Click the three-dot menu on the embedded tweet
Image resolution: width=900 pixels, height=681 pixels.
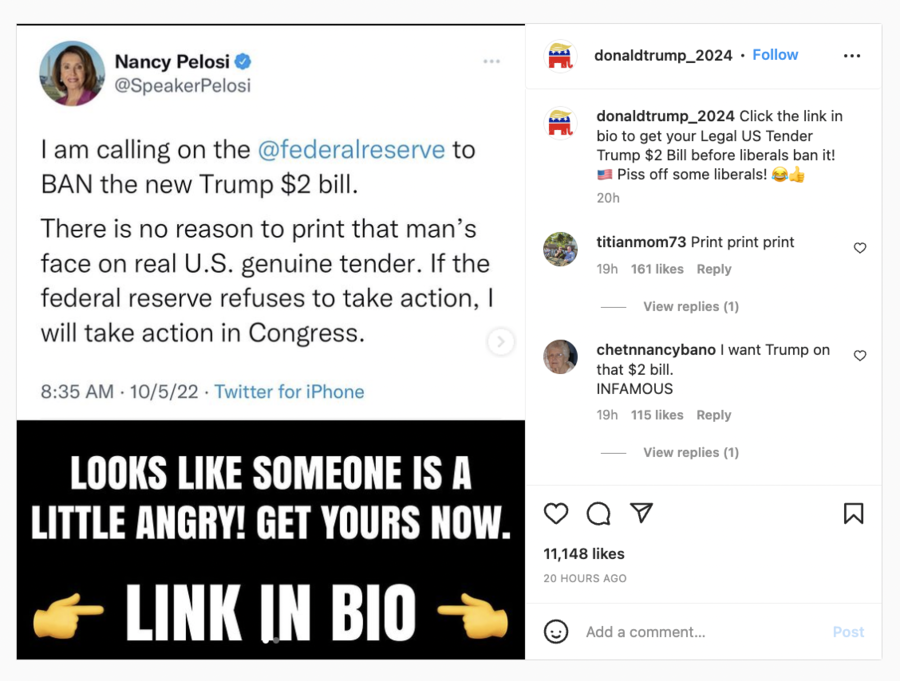(x=491, y=62)
